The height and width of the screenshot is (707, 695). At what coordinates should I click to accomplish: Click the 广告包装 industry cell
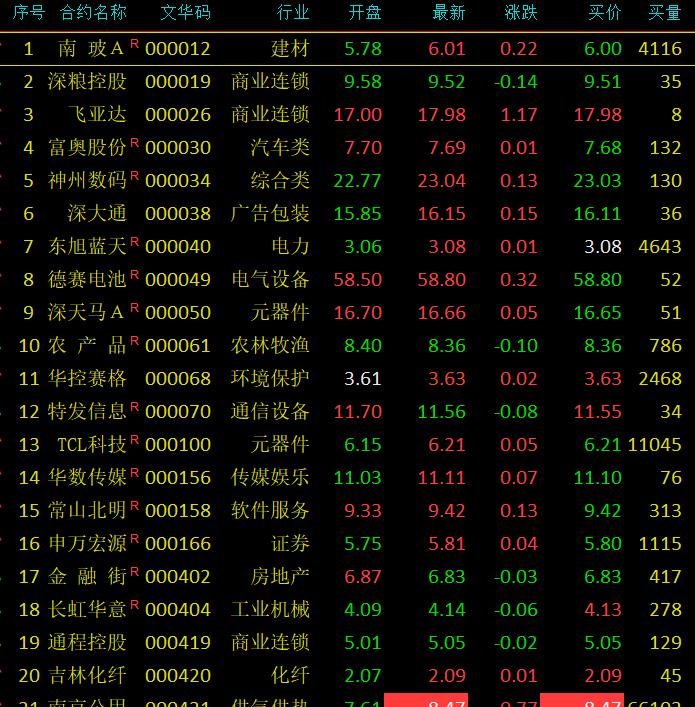point(270,213)
